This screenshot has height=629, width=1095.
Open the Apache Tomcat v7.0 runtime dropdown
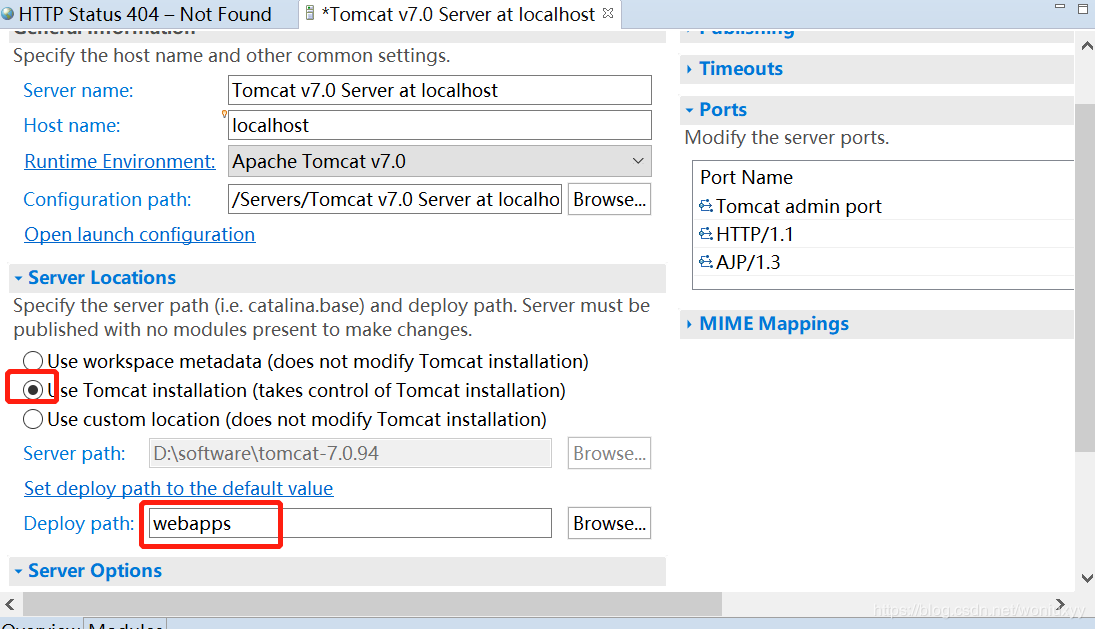coord(439,161)
